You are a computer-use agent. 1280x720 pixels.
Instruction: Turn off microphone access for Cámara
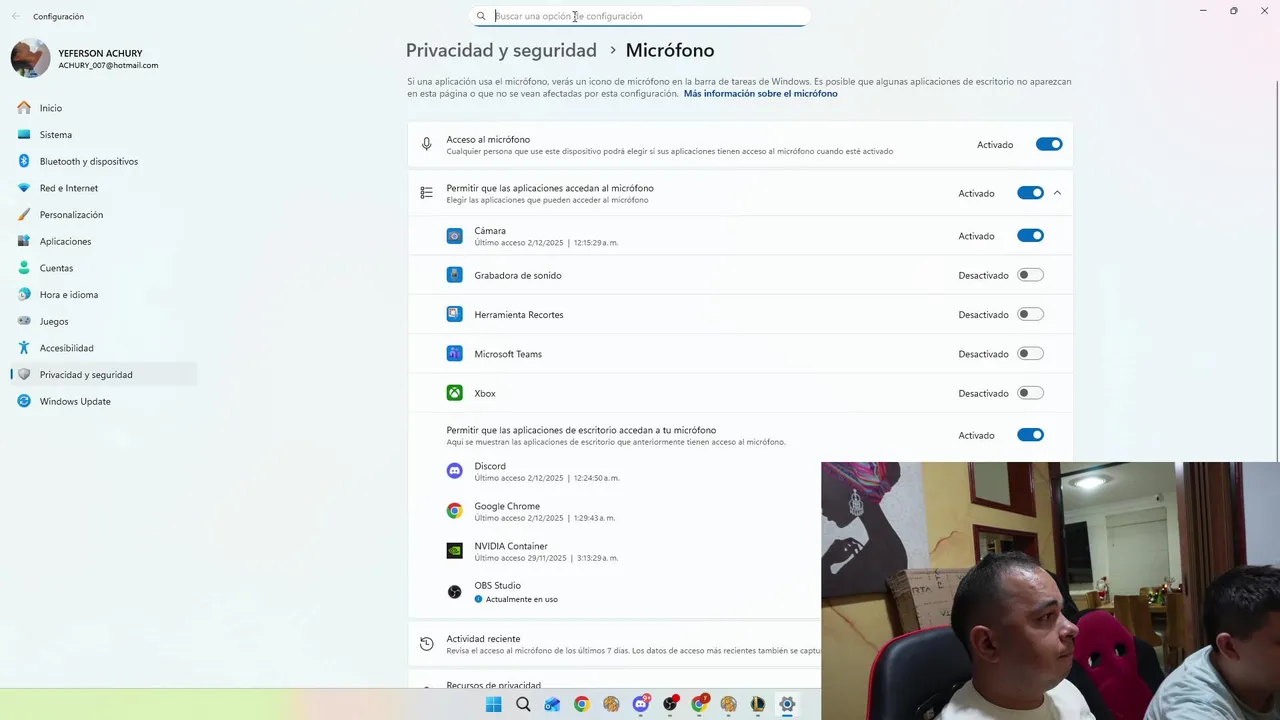1030,236
